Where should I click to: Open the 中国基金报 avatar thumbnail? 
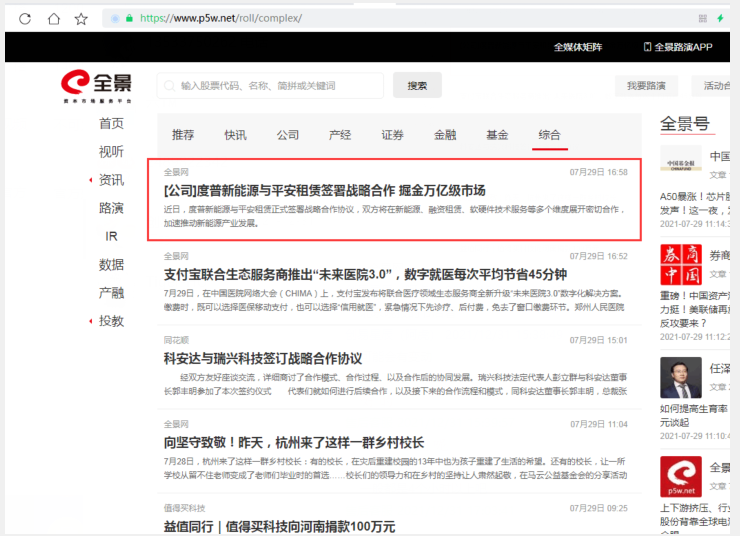coord(681,159)
